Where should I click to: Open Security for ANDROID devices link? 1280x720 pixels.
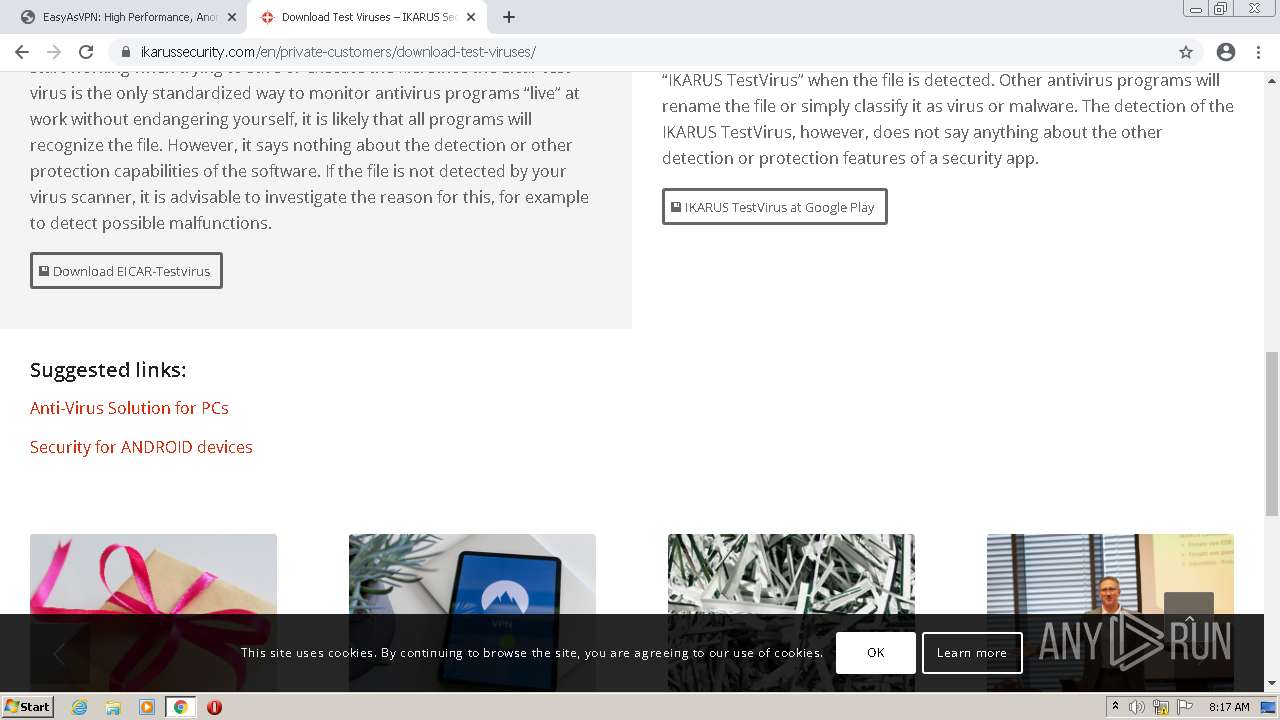point(141,447)
